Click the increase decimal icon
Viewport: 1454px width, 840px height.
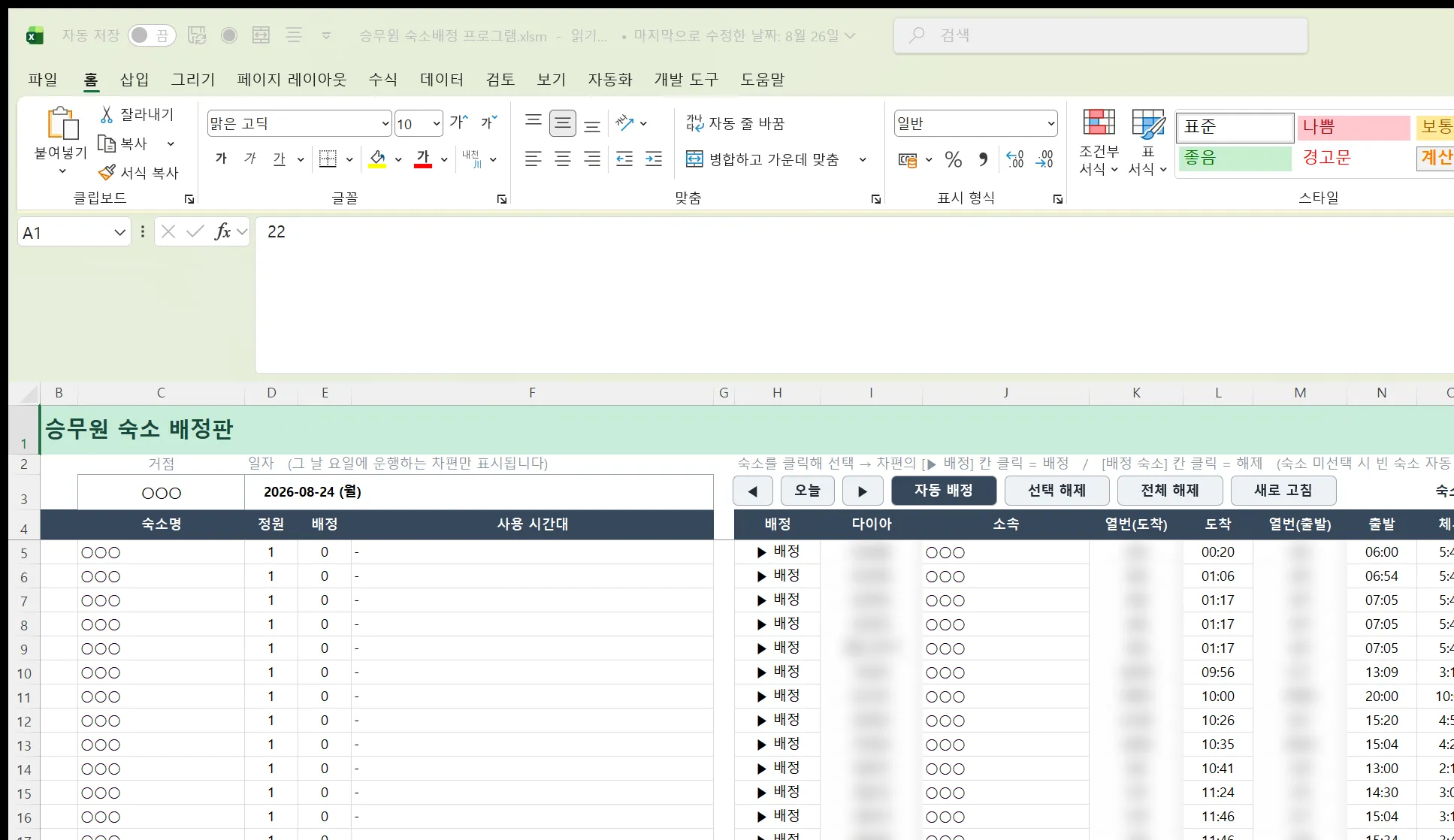click(1015, 159)
